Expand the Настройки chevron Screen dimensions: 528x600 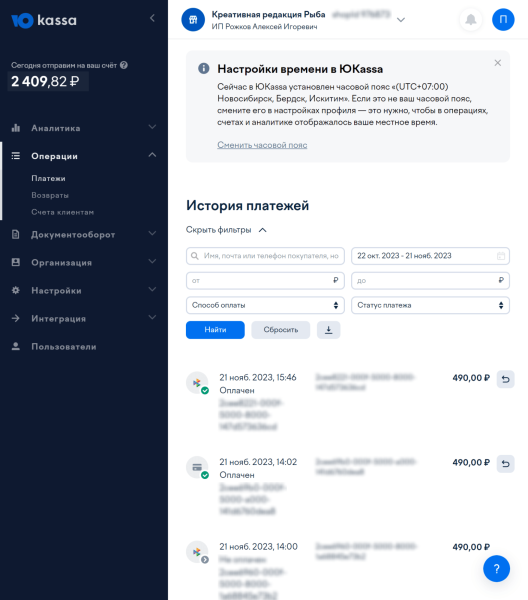click(x=152, y=289)
